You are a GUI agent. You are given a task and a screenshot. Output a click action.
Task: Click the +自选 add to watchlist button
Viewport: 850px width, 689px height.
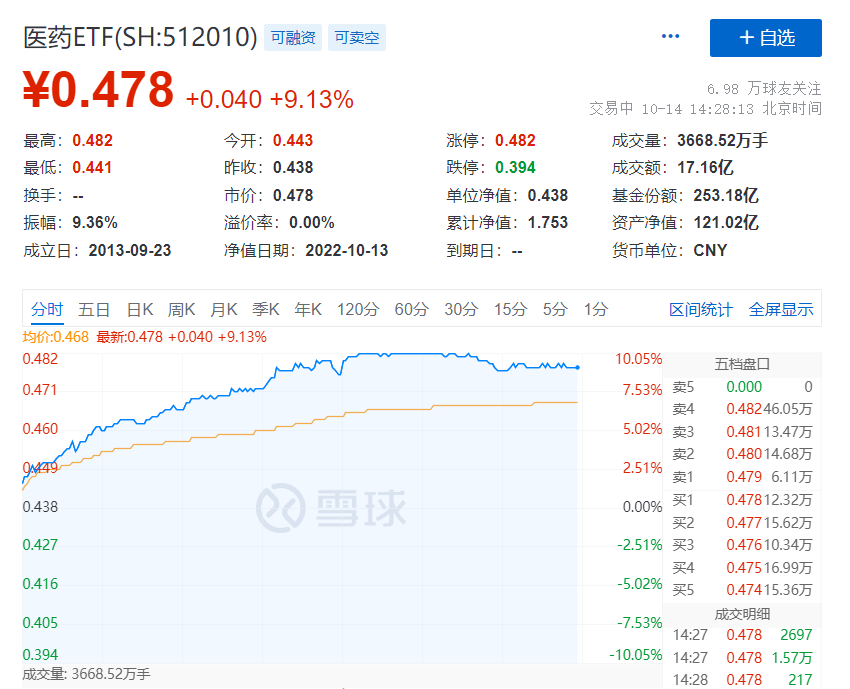click(x=765, y=38)
